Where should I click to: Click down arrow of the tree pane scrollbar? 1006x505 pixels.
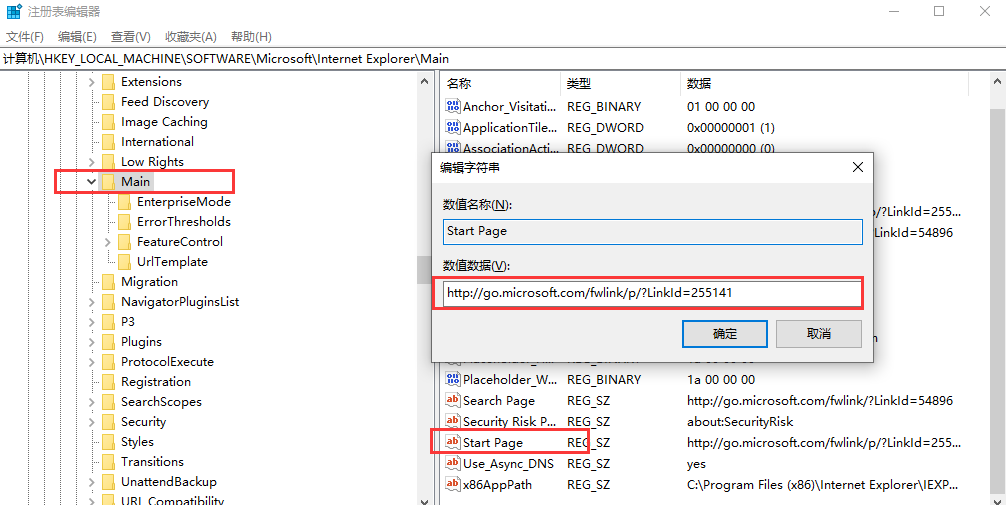[x=424, y=501]
